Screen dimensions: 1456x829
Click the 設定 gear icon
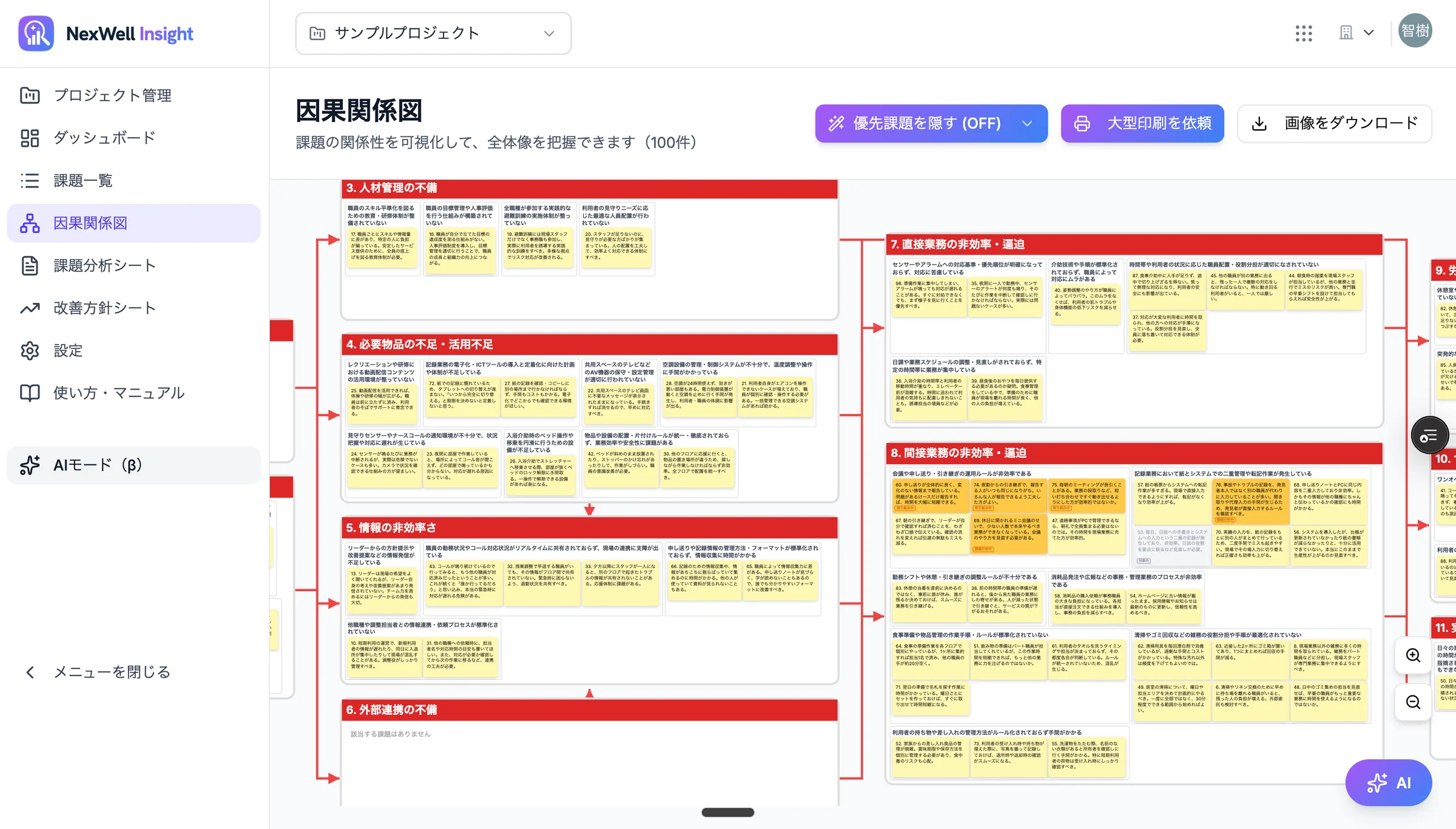point(30,350)
